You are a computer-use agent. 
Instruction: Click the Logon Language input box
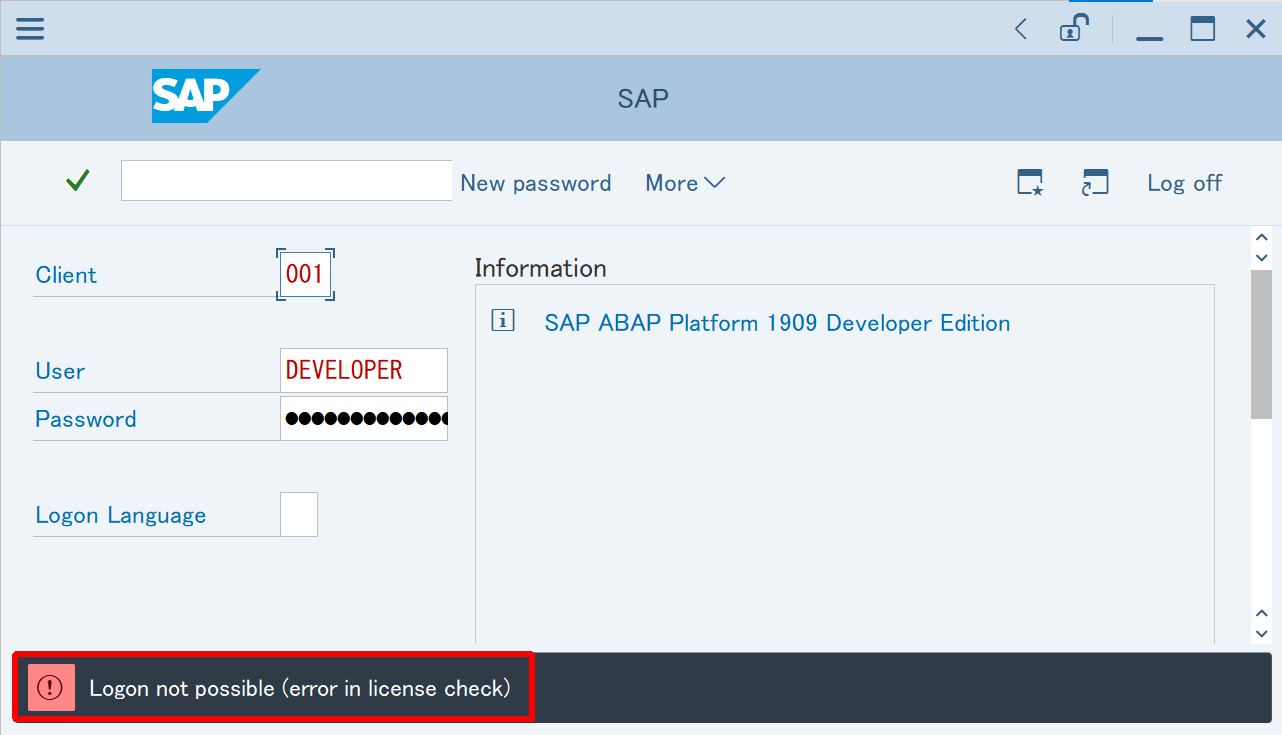point(299,514)
